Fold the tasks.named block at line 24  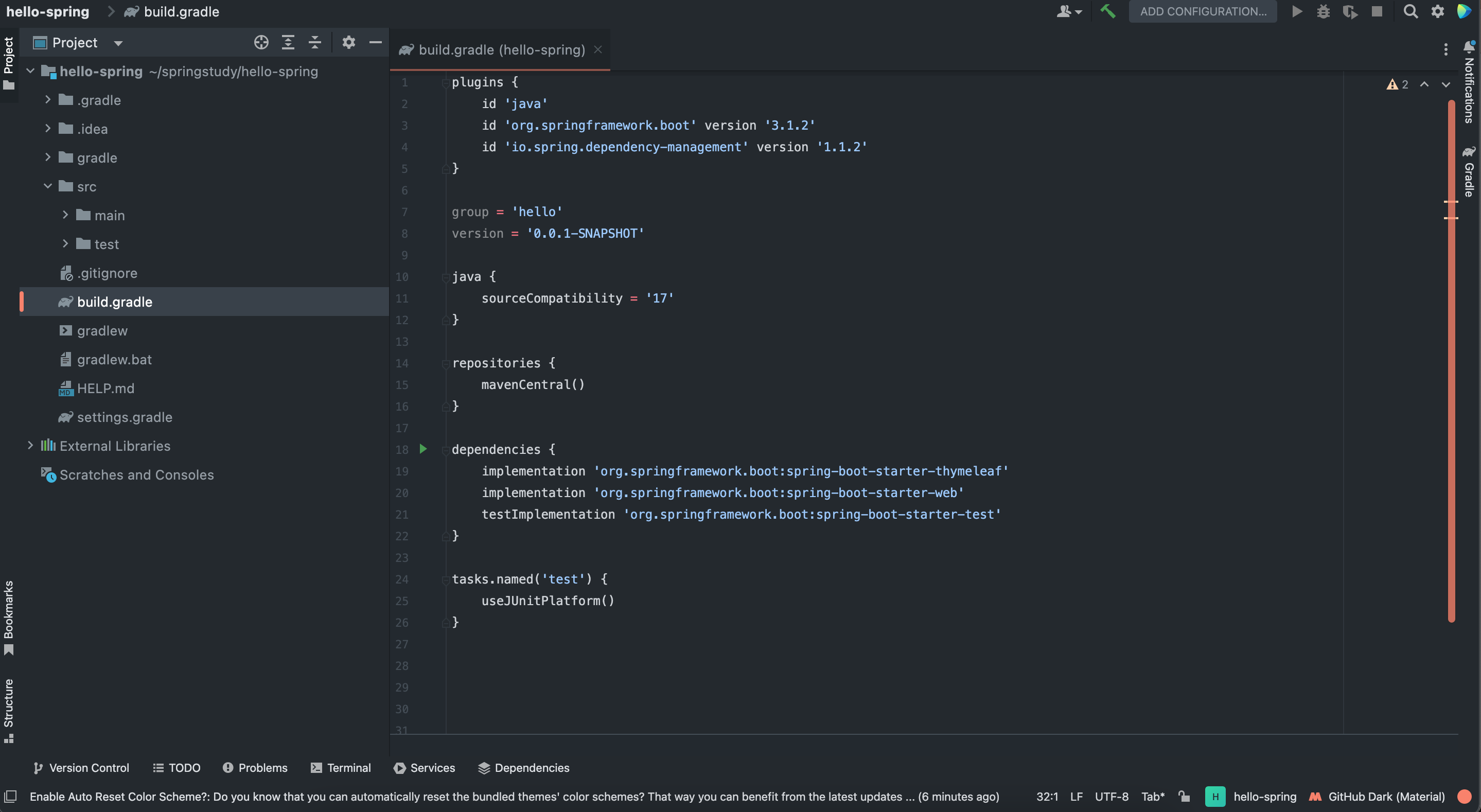coord(446,580)
